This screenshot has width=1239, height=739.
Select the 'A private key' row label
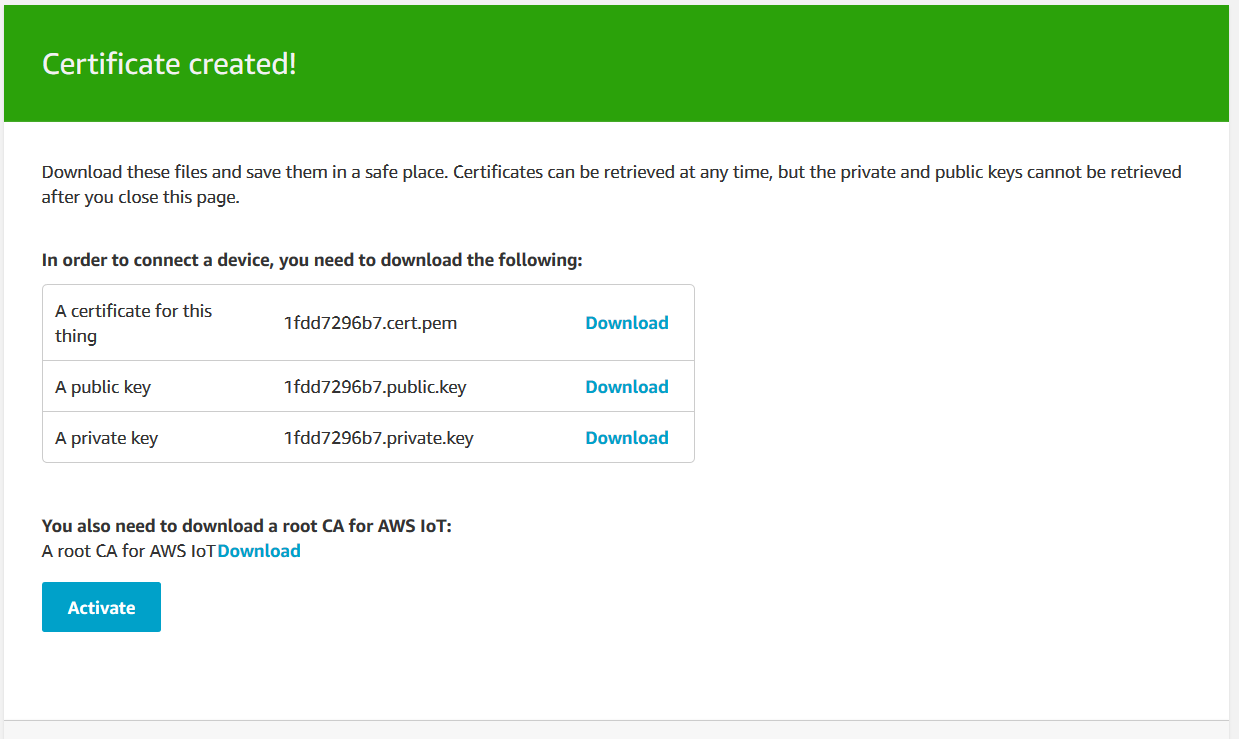coord(107,438)
